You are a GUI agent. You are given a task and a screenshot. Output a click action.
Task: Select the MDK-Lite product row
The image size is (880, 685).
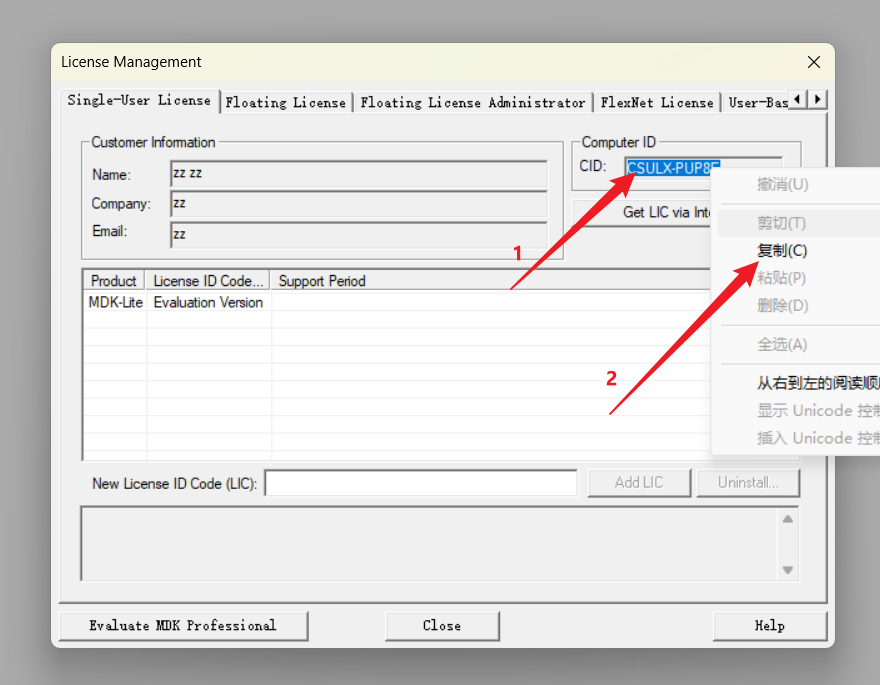(x=116, y=302)
